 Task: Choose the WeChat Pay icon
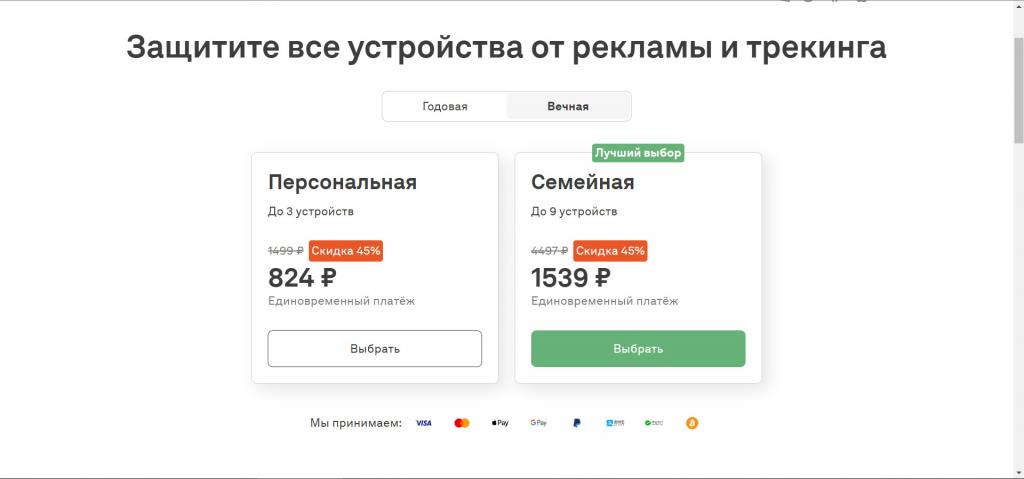[654, 423]
